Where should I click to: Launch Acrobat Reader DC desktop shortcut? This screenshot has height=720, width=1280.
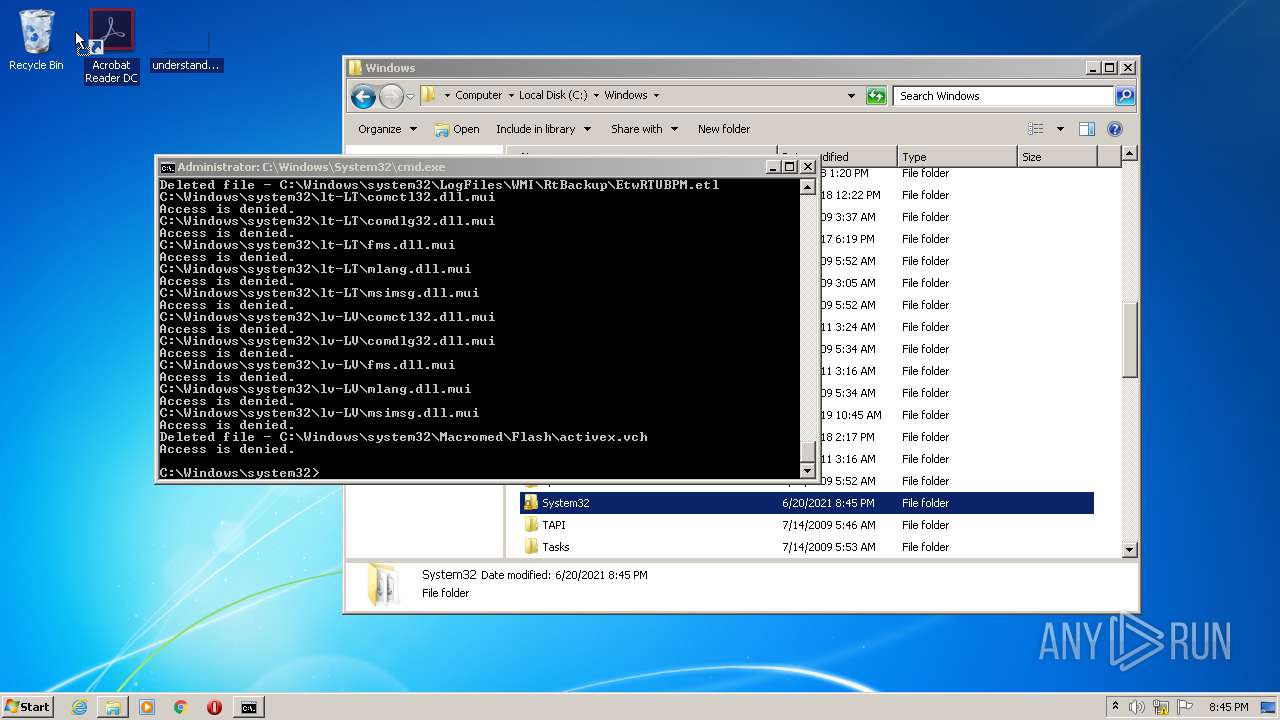click(x=111, y=46)
